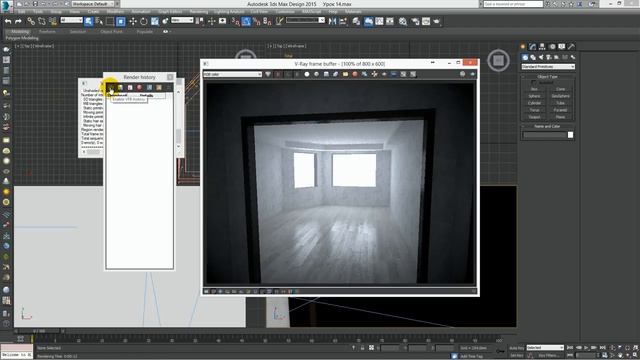The height and width of the screenshot is (360, 640).
Task: Click the Teapot primitive button
Action: pos(534,117)
